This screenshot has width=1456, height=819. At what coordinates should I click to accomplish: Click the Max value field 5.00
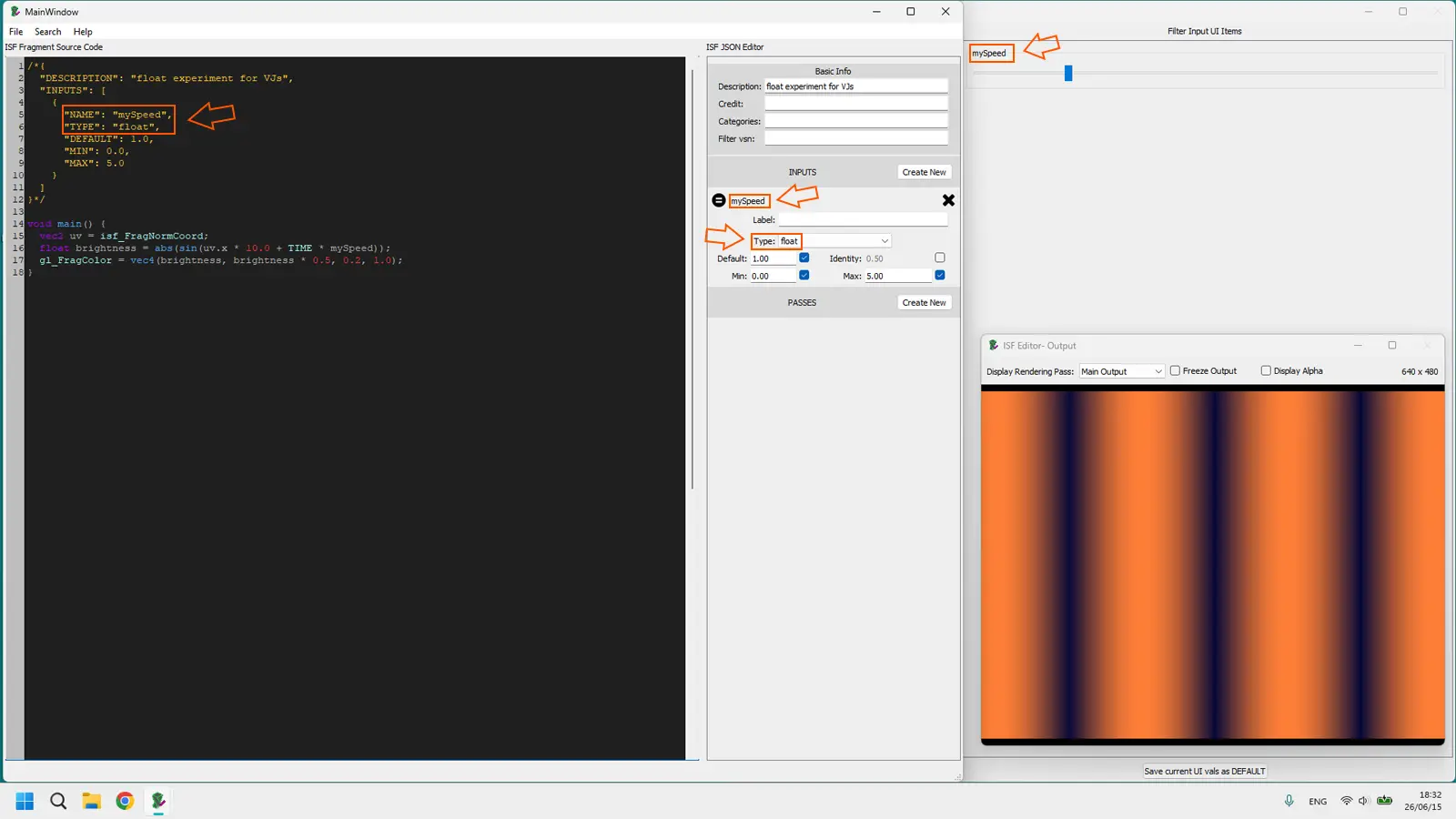point(898,276)
